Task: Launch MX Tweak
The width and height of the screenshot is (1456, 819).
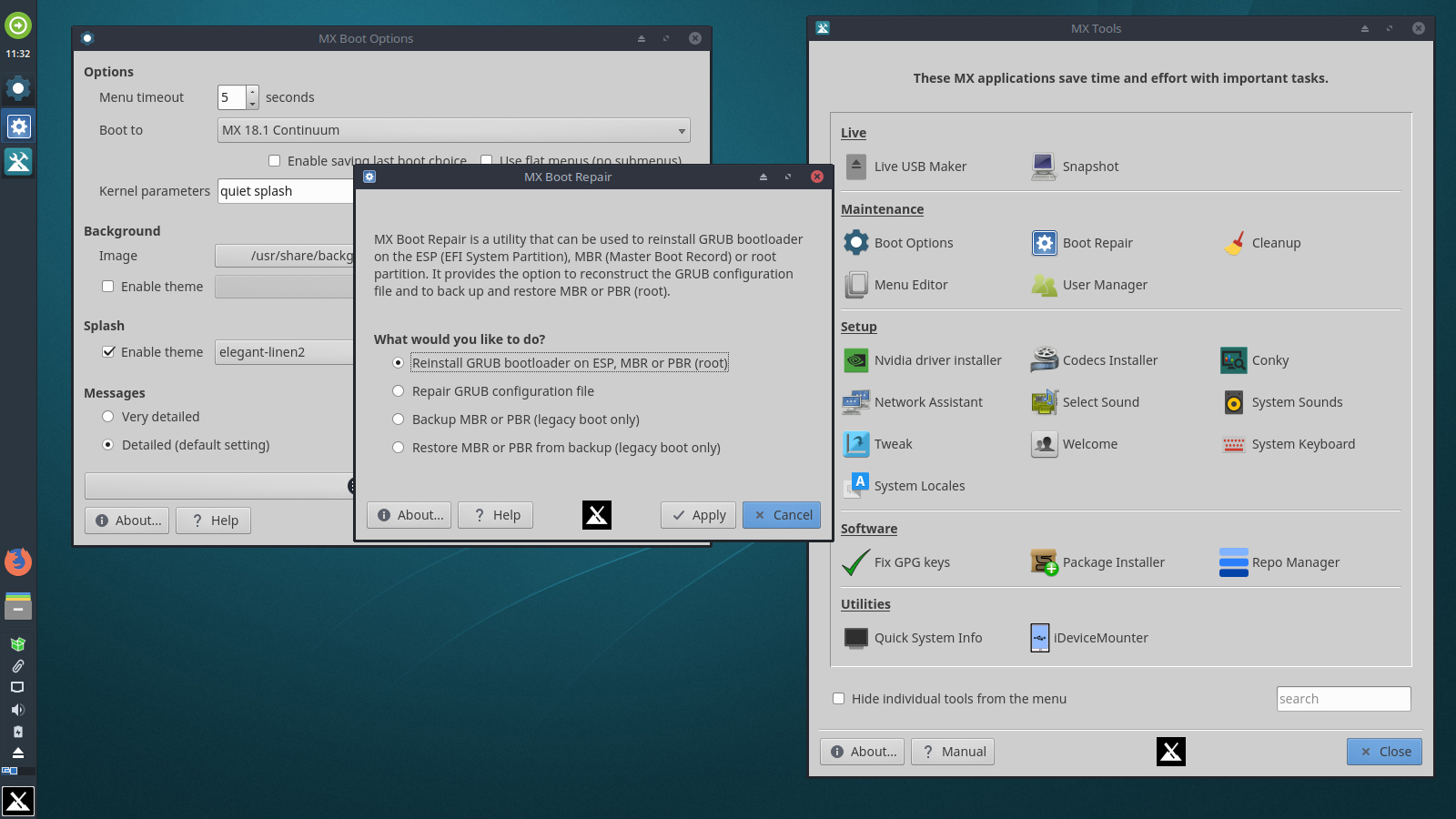Action: point(878,444)
